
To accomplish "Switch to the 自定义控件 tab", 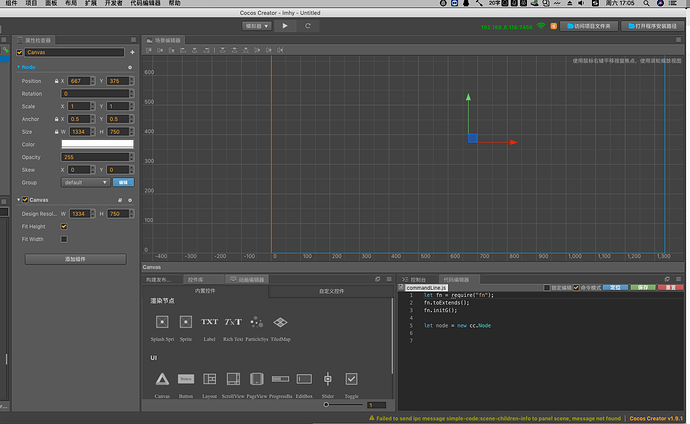I will click(x=332, y=291).
